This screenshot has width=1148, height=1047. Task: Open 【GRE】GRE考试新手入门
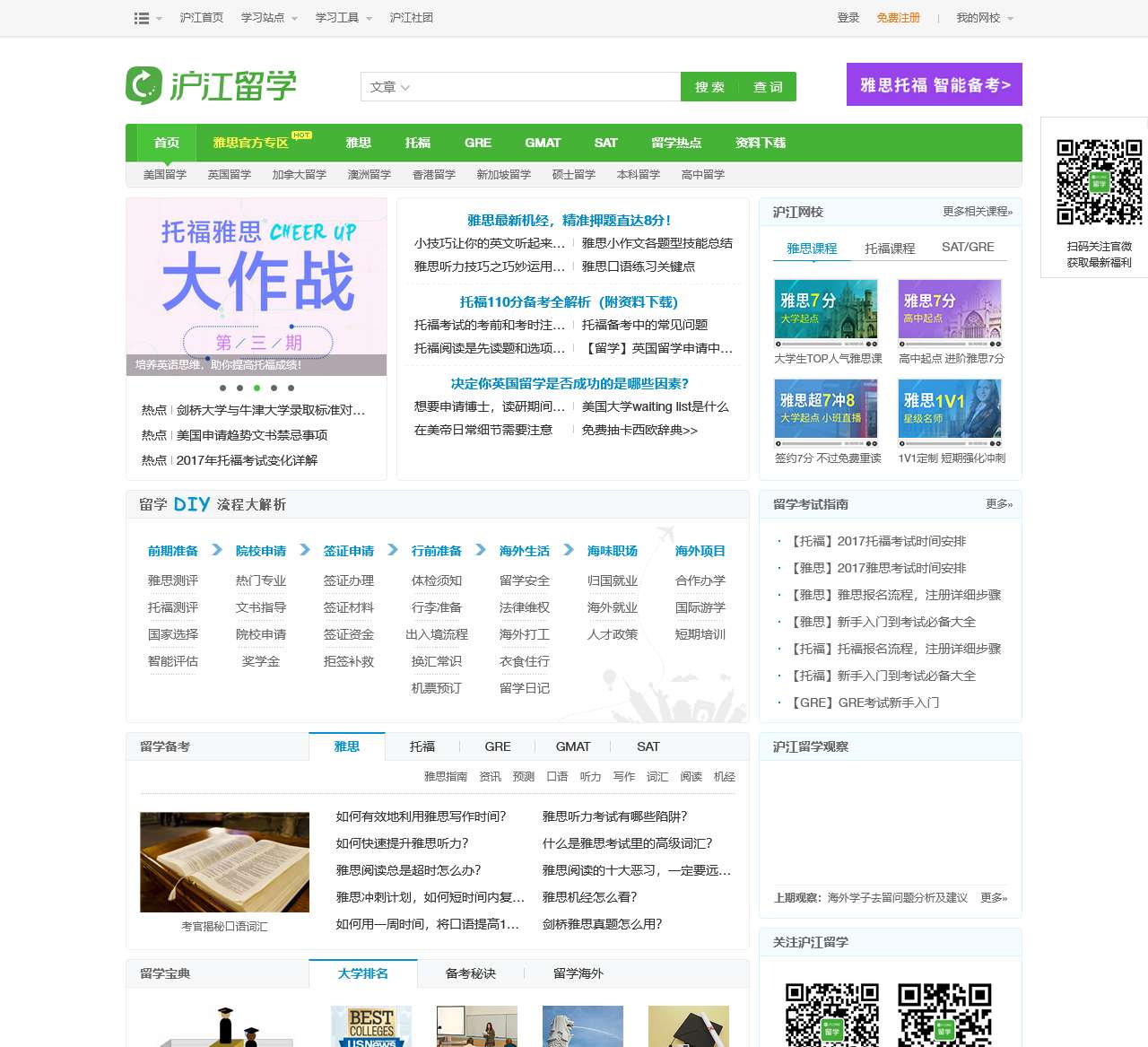pyautogui.click(x=864, y=702)
